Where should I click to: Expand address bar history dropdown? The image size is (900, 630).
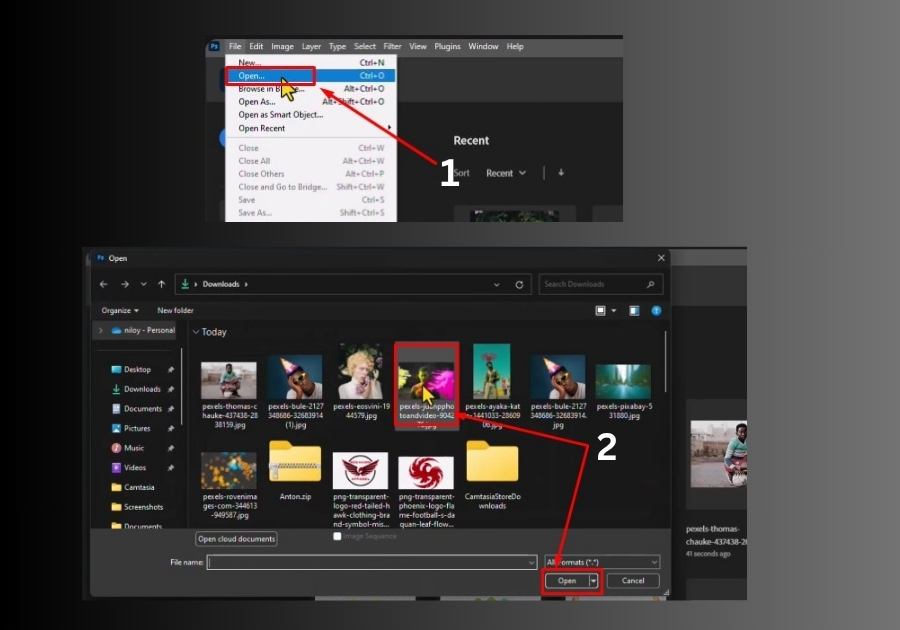tap(496, 285)
